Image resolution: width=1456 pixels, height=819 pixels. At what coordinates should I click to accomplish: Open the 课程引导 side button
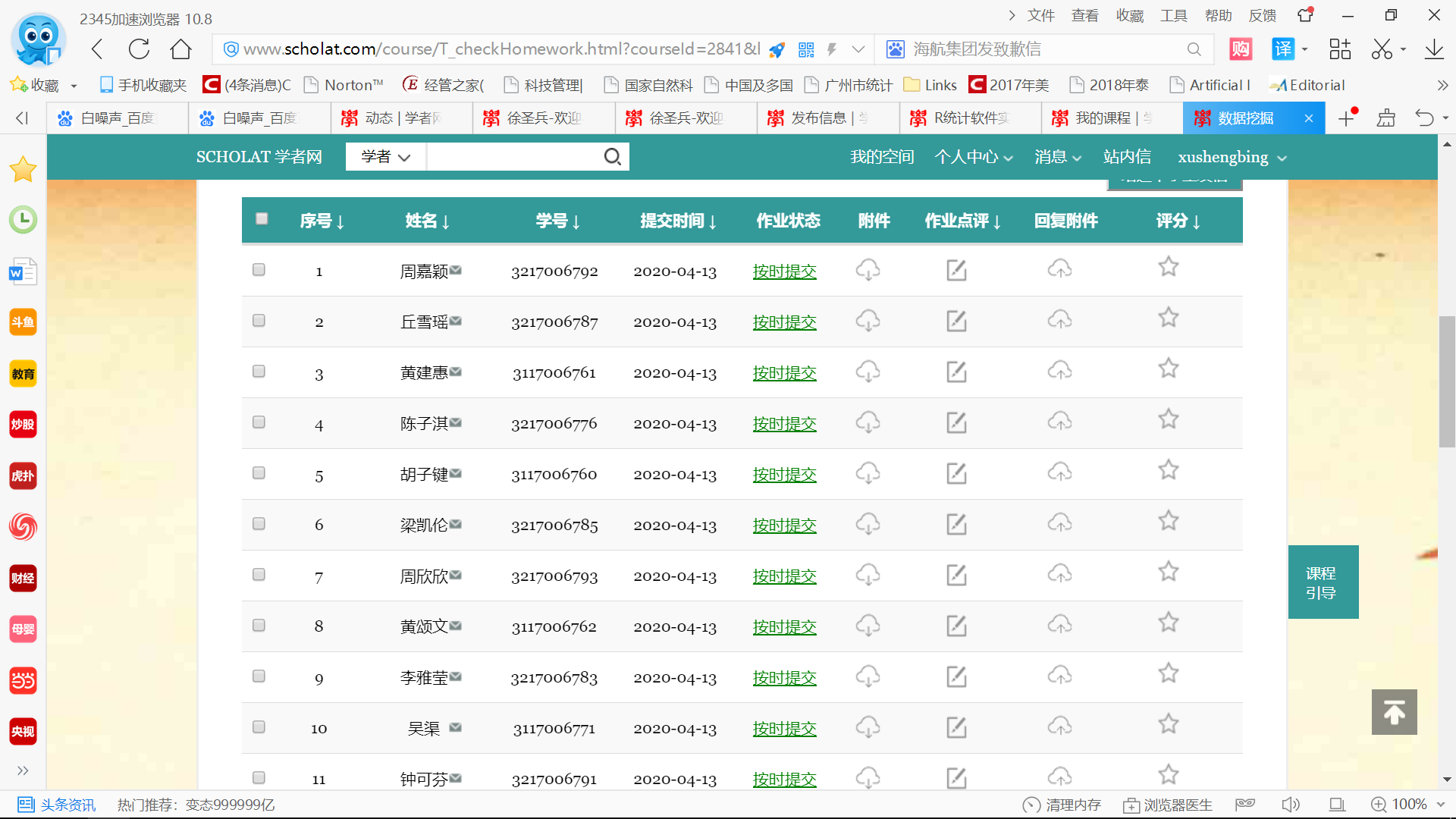[1322, 582]
